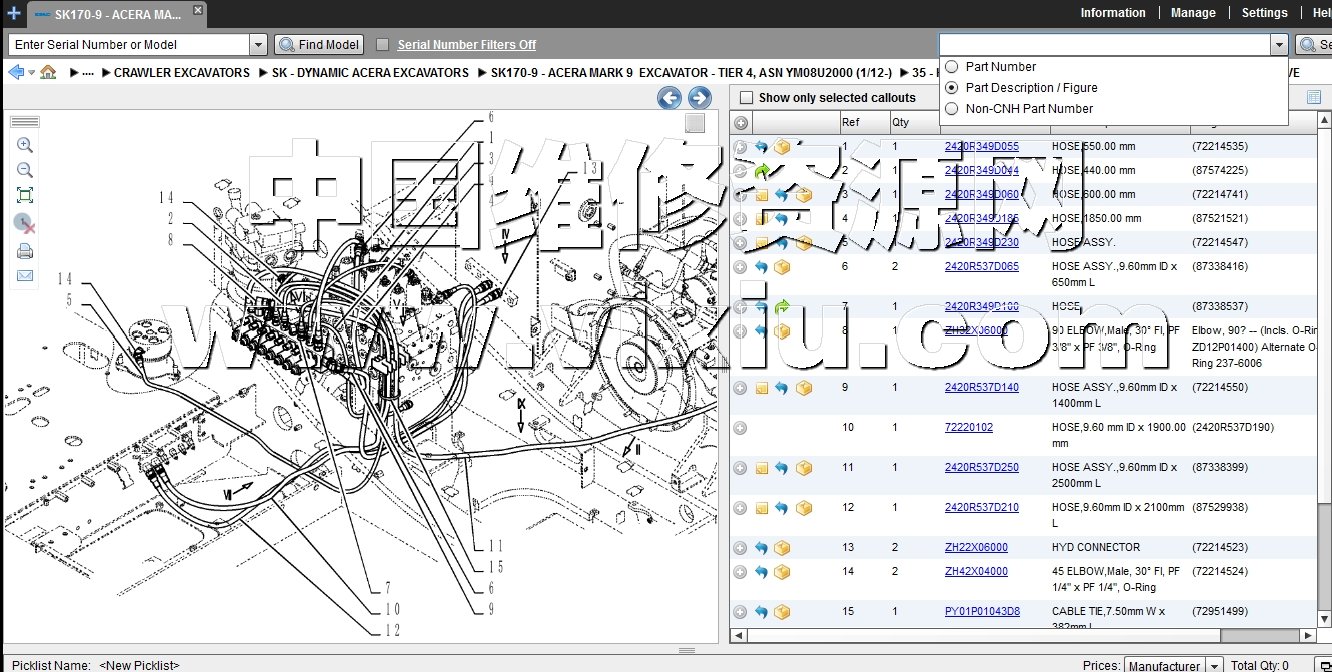
Task: Fit diagram to window
Action: click(25, 196)
